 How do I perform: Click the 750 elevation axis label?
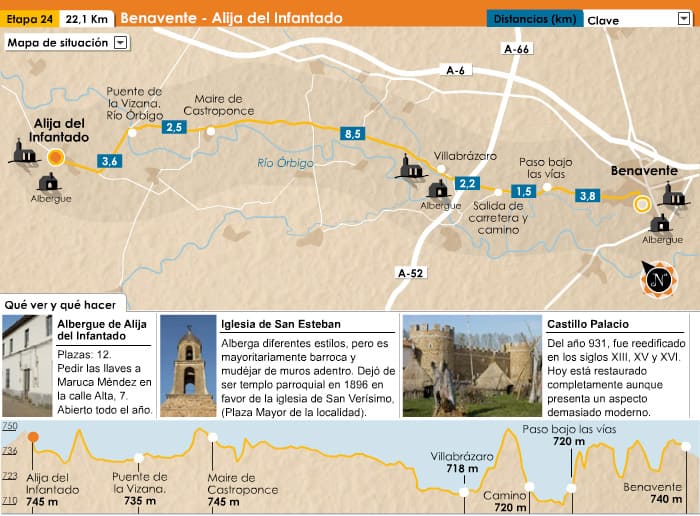point(9,425)
